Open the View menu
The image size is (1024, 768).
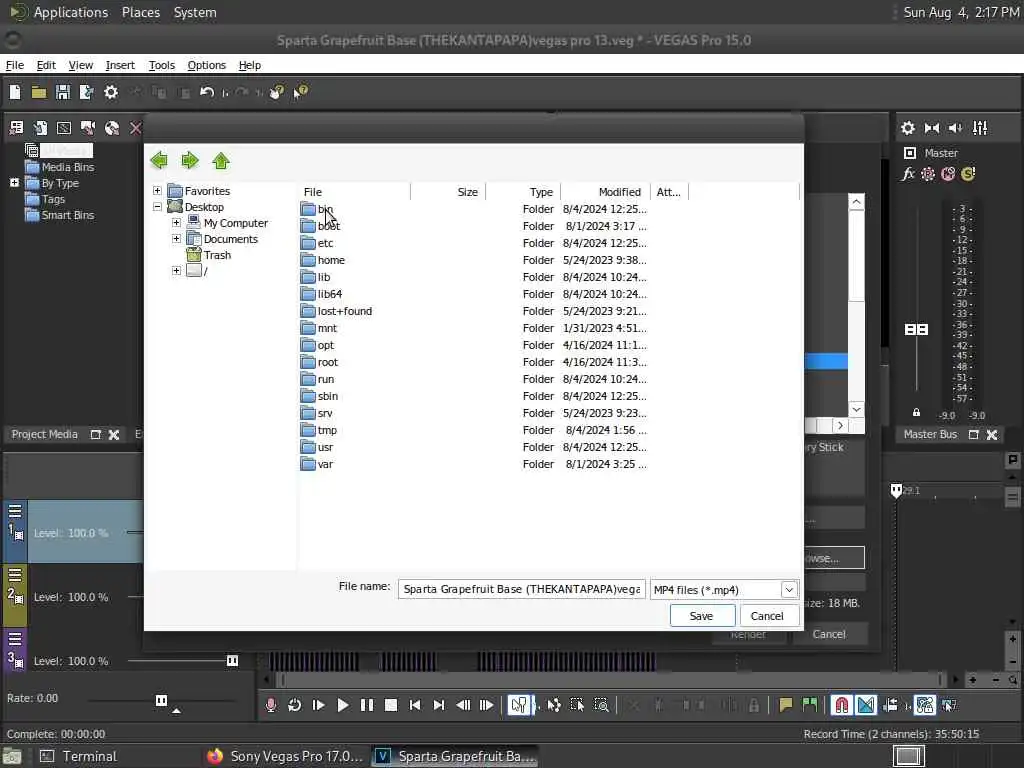tap(80, 65)
